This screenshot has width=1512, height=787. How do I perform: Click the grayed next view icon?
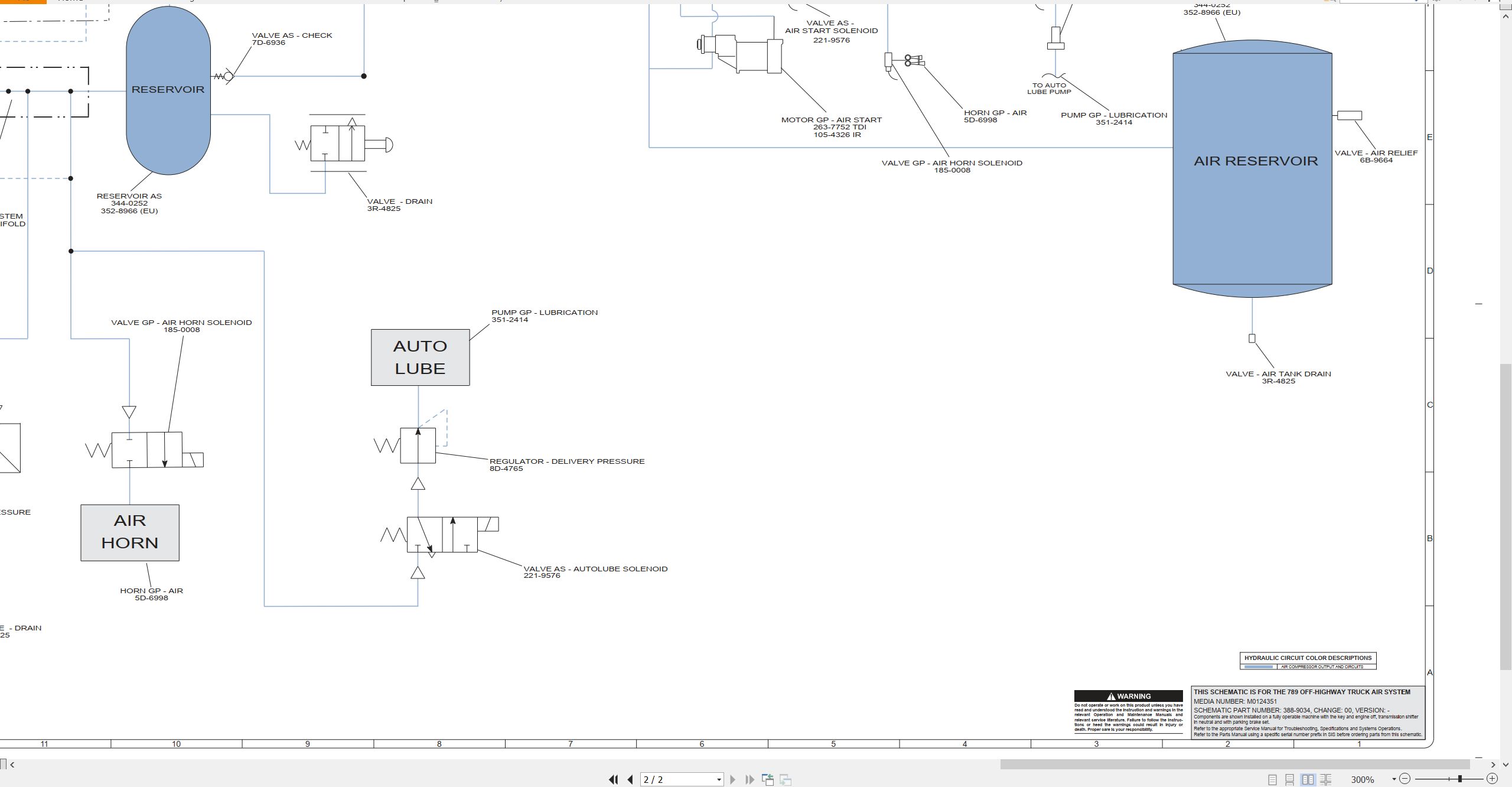[786, 779]
